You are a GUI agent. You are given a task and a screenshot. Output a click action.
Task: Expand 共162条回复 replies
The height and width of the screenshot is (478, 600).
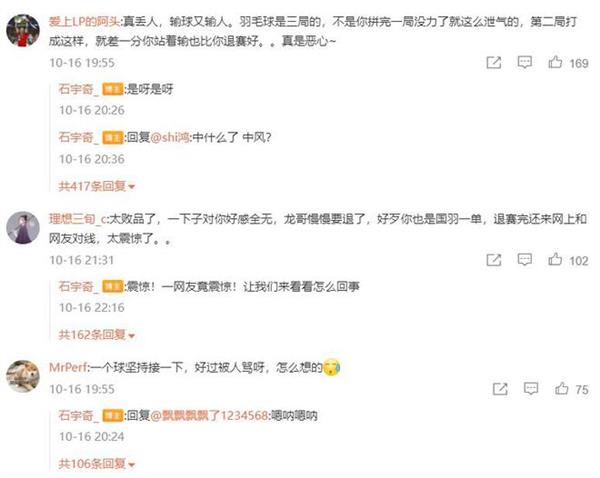coord(96,335)
